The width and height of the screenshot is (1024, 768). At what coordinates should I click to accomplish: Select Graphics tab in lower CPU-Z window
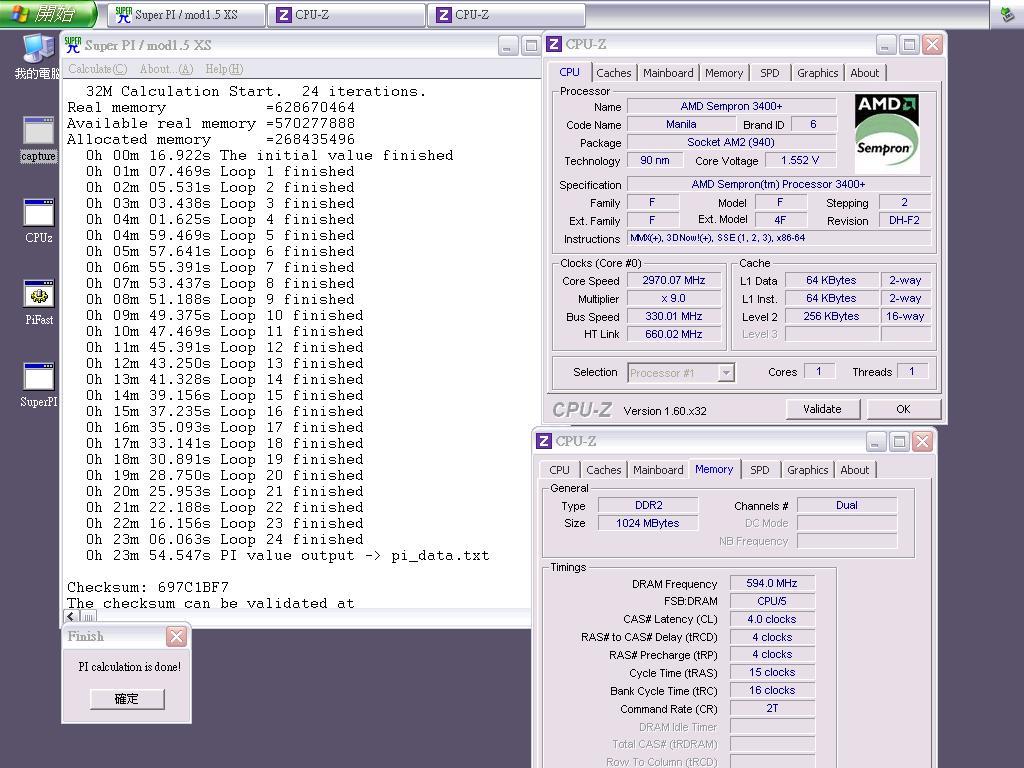(x=807, y=470)
